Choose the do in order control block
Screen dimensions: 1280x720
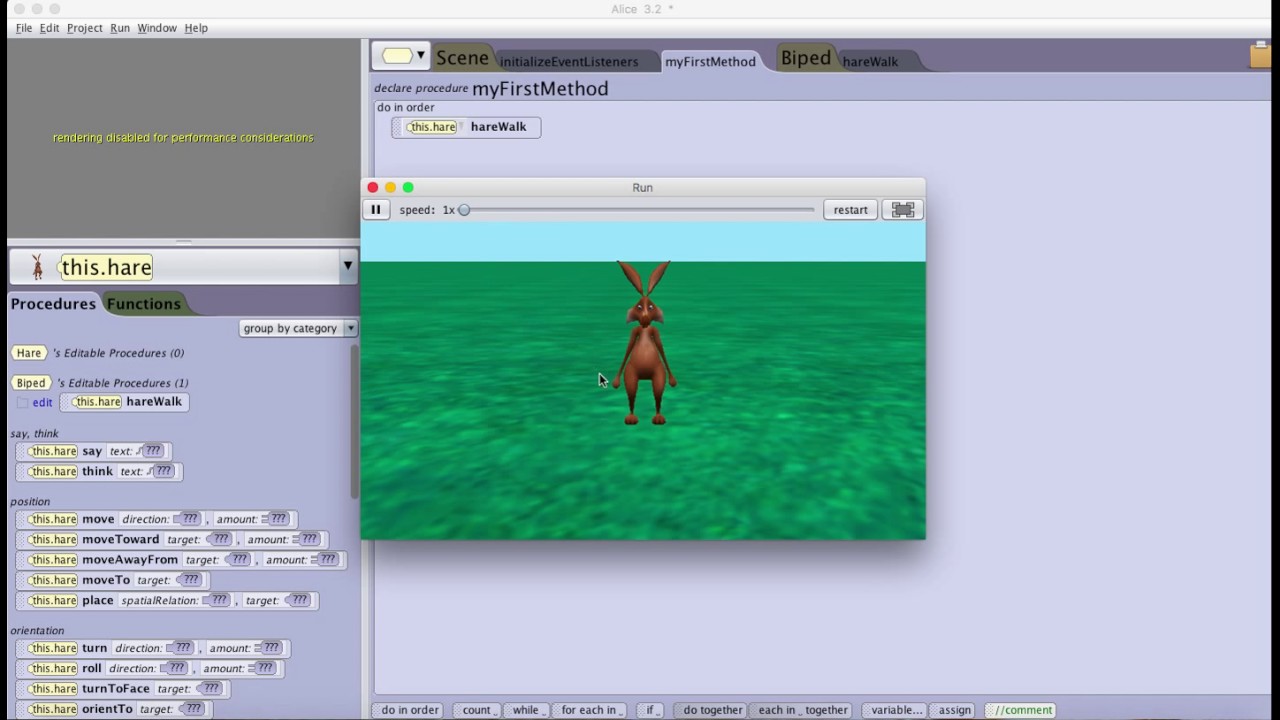(410, 710)
